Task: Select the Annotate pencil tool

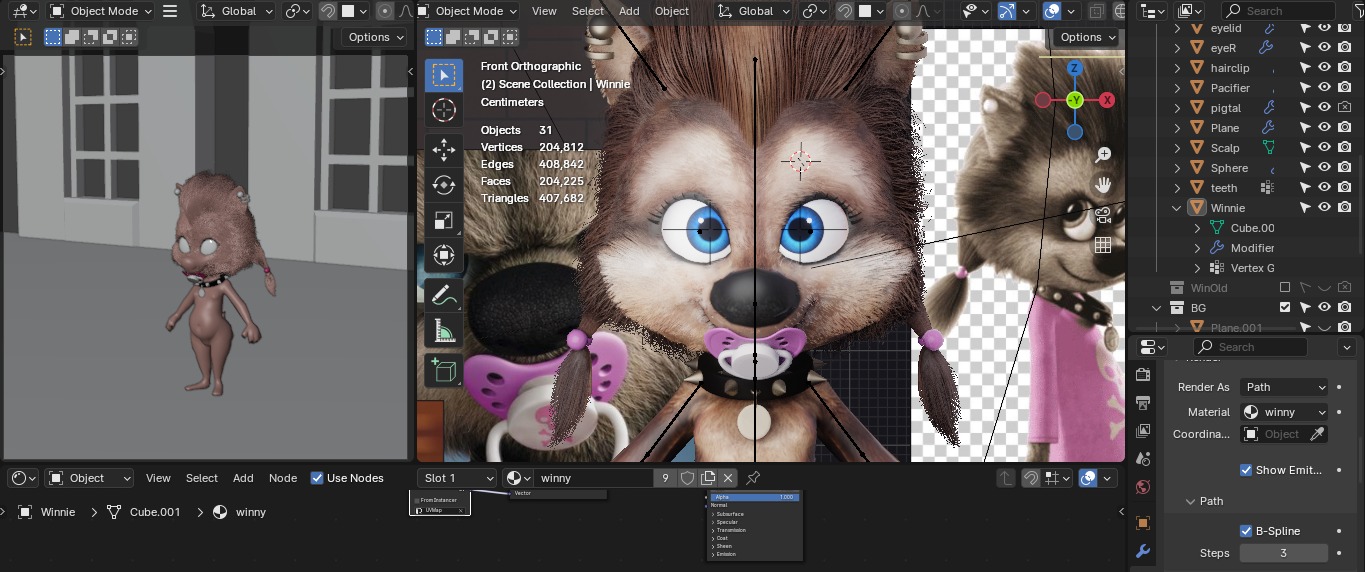Action: pos(444,296)
